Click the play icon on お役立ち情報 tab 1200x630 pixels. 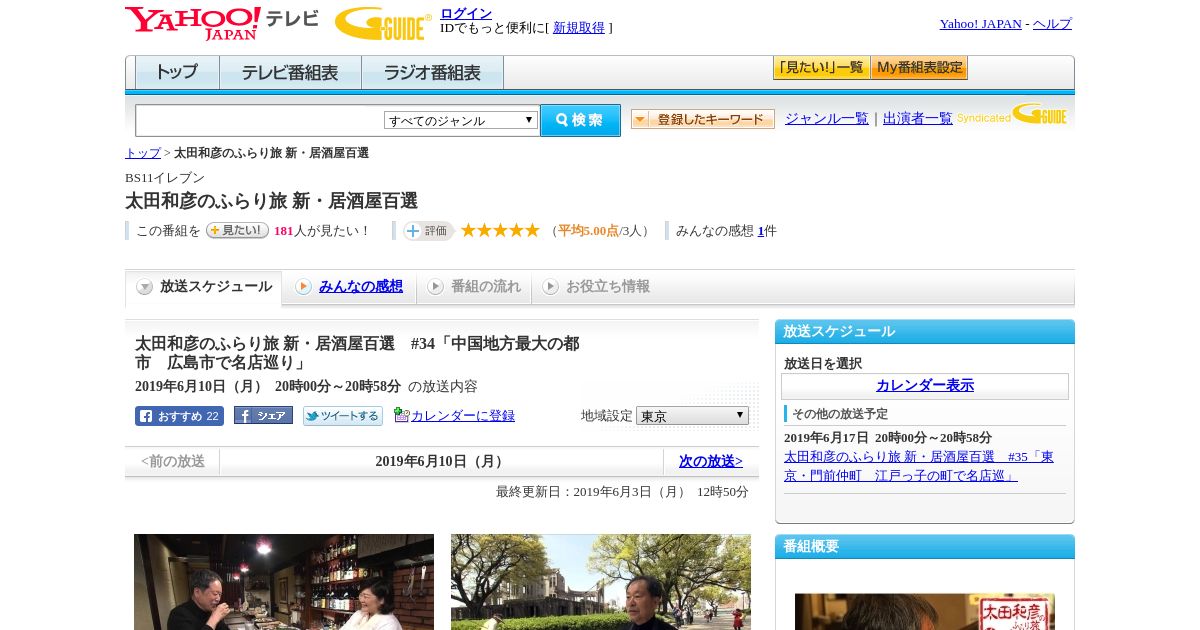[550, 287]
